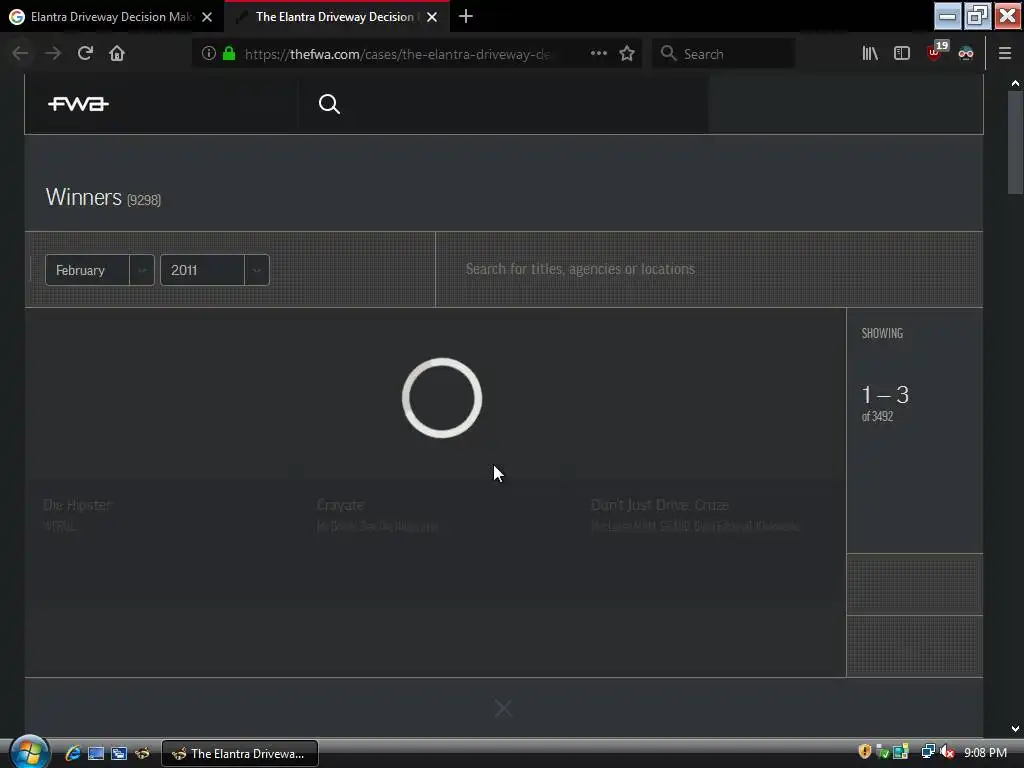Click the security shield tray icon

pos(865,752)
